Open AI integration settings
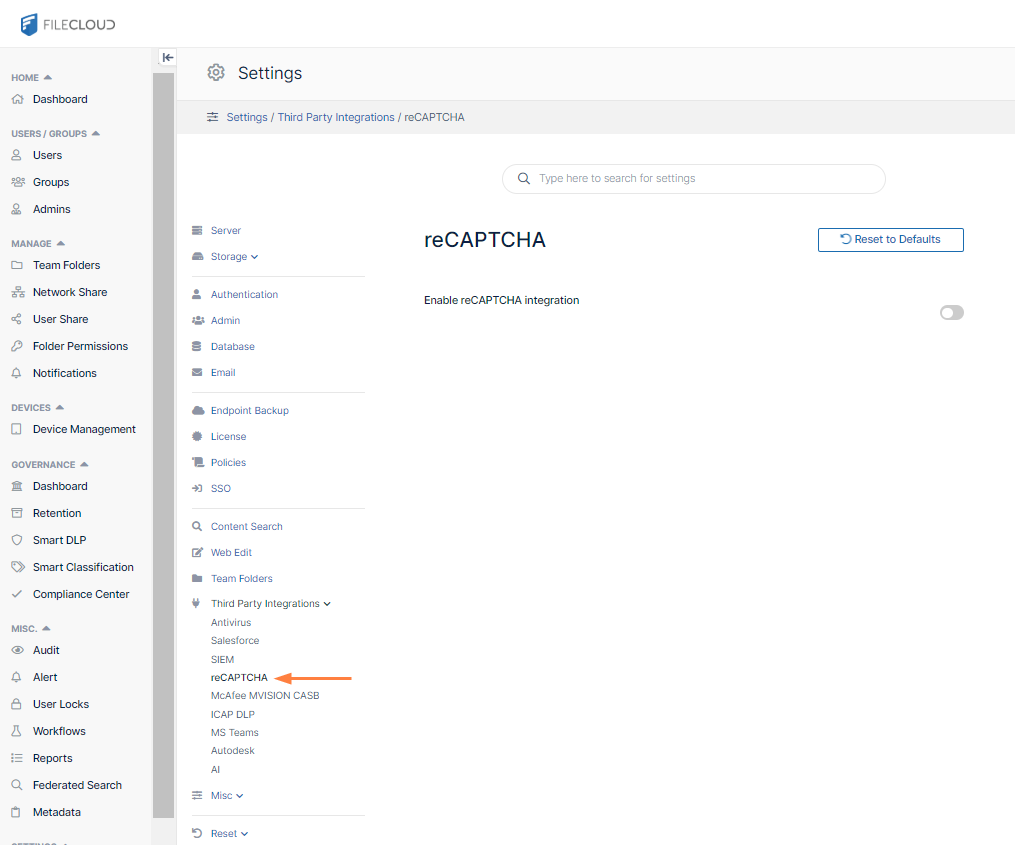 click(216, 769)
